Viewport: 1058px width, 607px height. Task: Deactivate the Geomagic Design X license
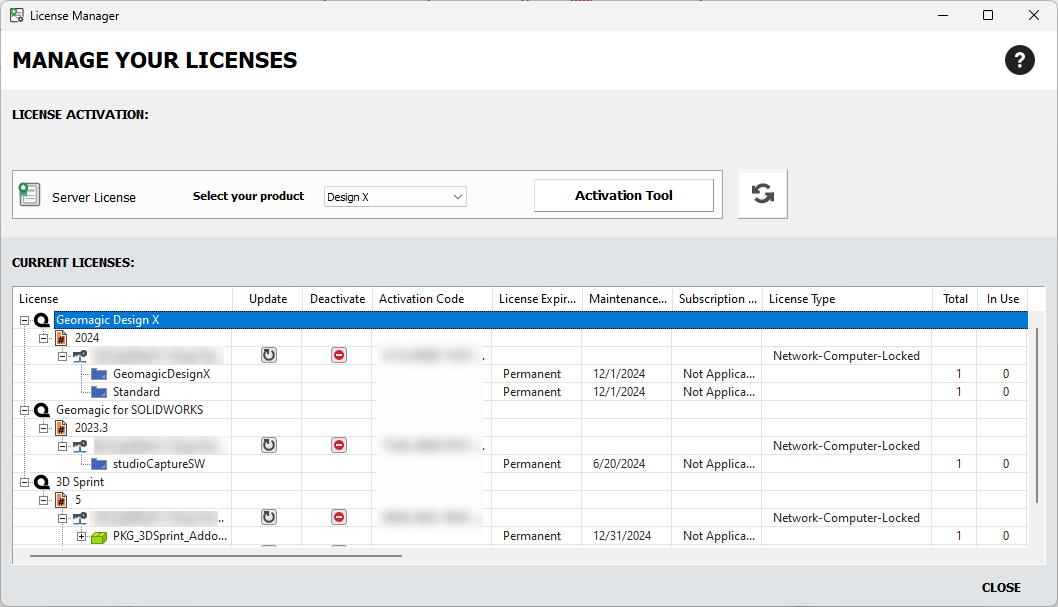click(338, 355)
